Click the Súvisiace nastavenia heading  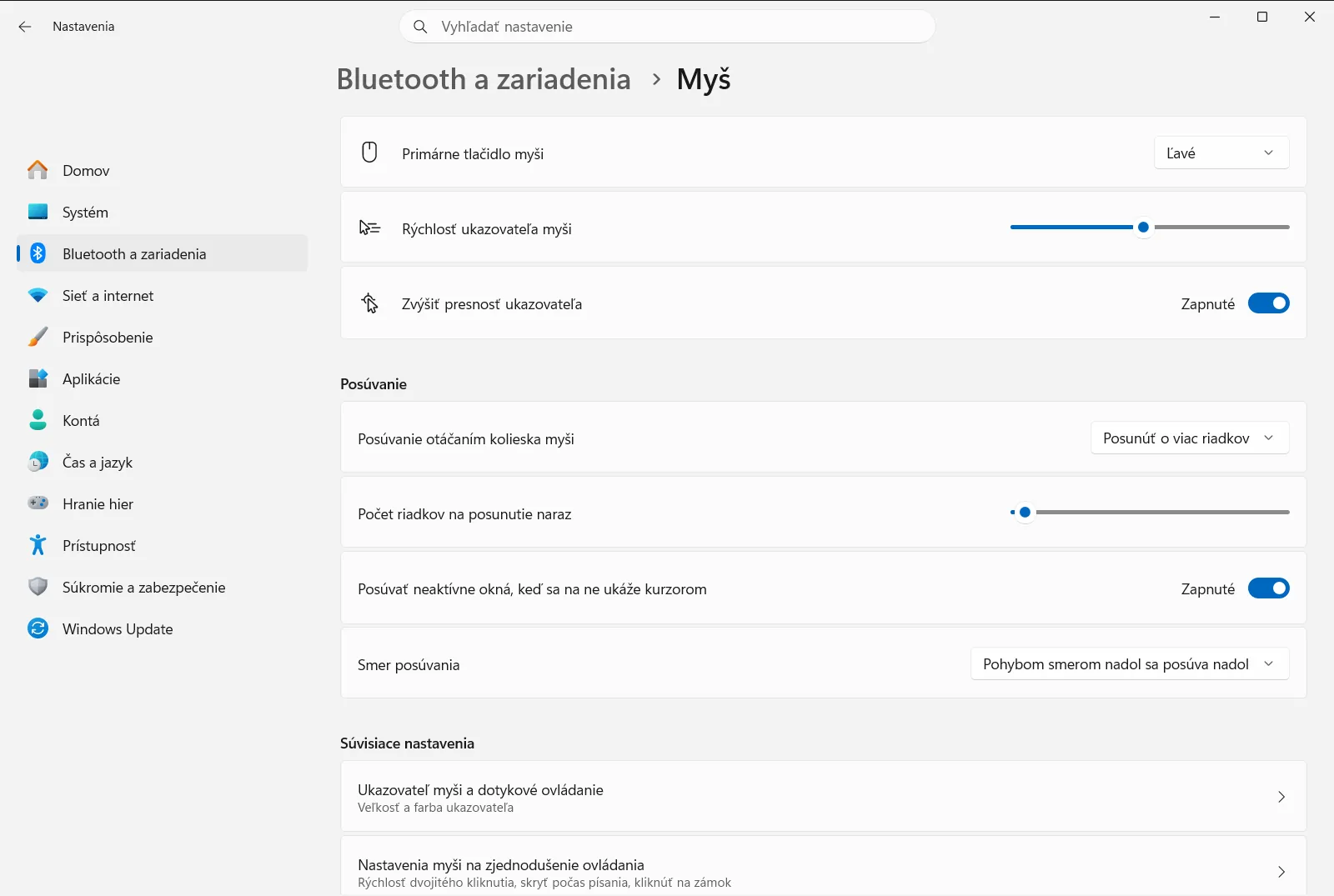pyautogui.click(x=407, y=743)
